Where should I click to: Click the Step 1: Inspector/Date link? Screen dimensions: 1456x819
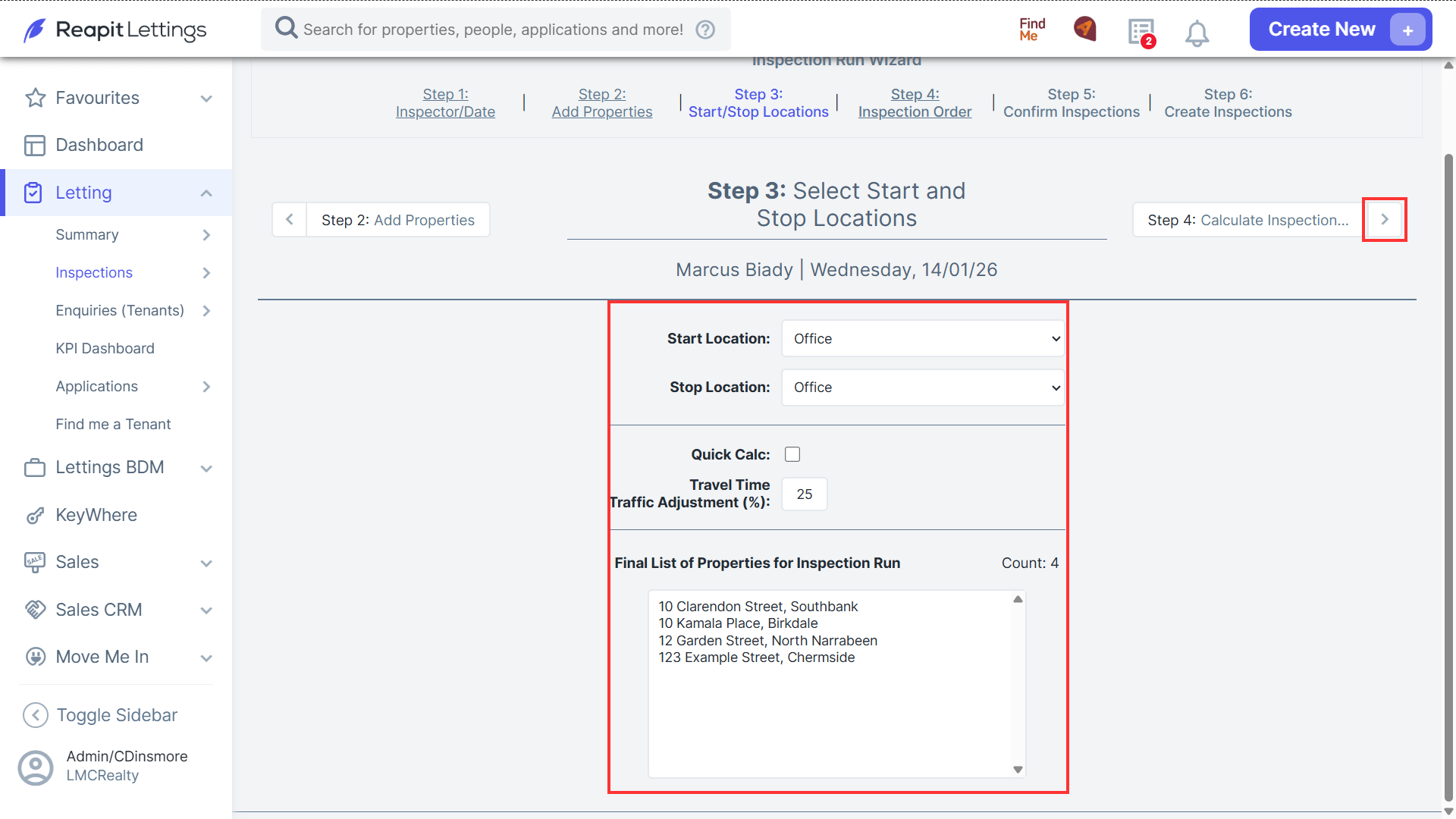click(x=445, y=103)
